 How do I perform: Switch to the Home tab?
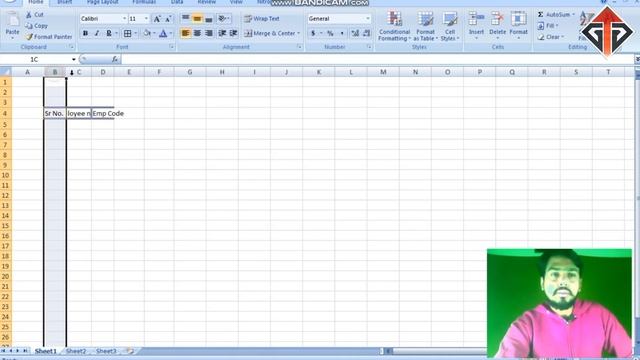36,2
